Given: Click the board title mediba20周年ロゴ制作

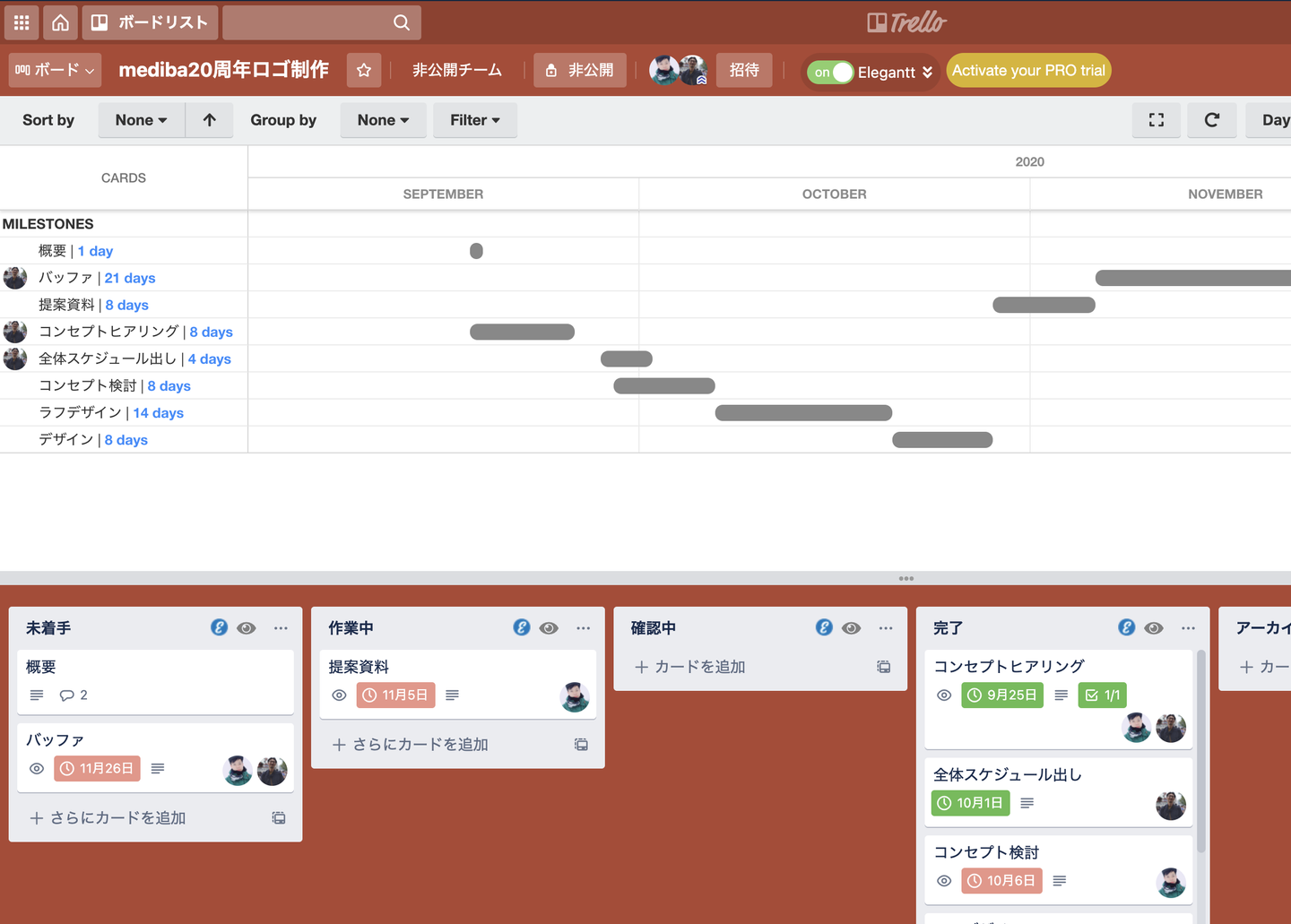Looking at the screenshot, I should 224,70.
